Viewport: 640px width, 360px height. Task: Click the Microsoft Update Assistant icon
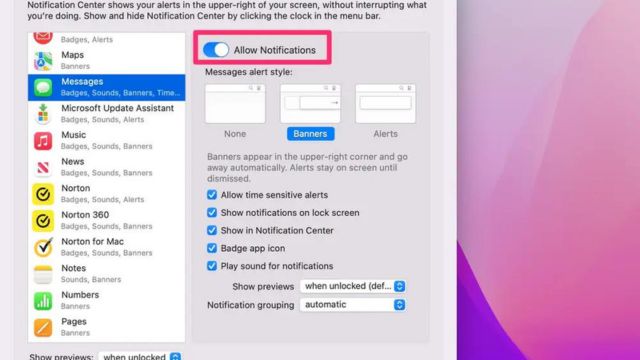click(x=43, y=114)
